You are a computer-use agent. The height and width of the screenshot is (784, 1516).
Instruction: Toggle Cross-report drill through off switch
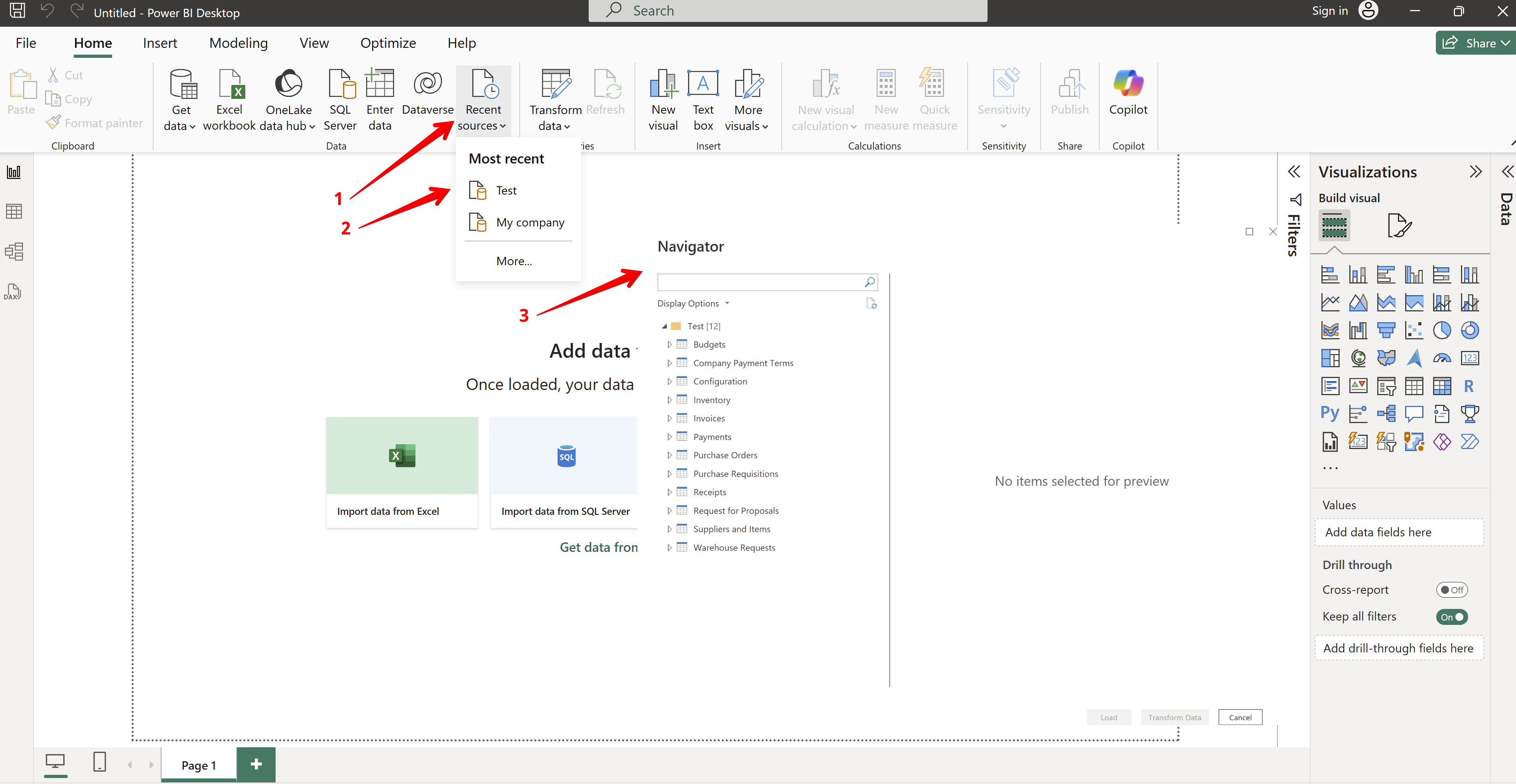point(1451,590)
